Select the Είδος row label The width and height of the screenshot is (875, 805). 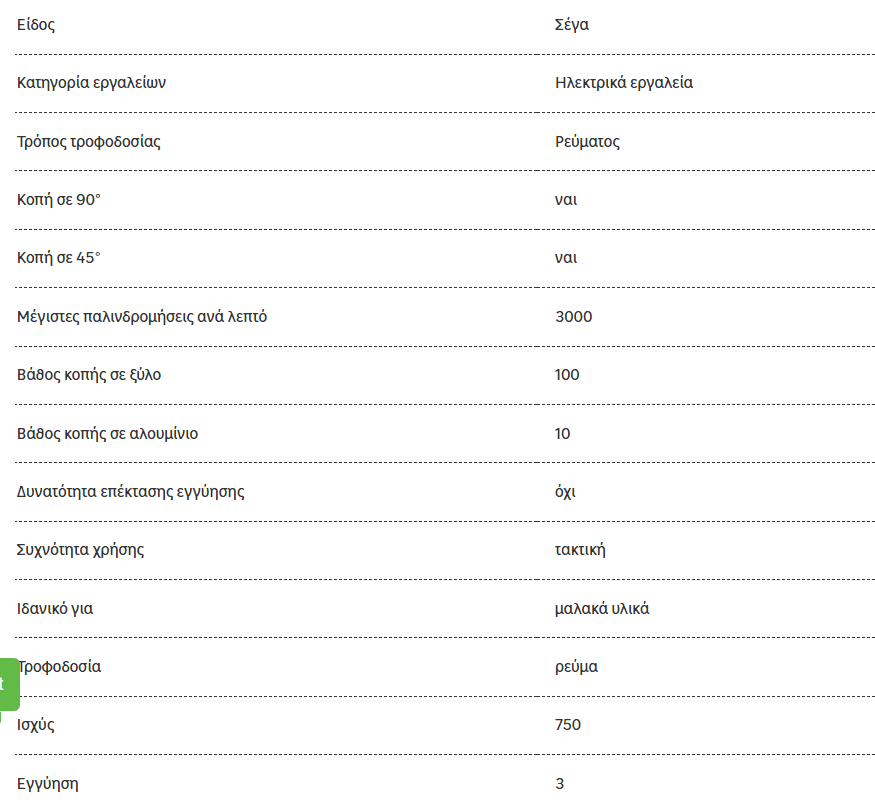pos(36,25)
